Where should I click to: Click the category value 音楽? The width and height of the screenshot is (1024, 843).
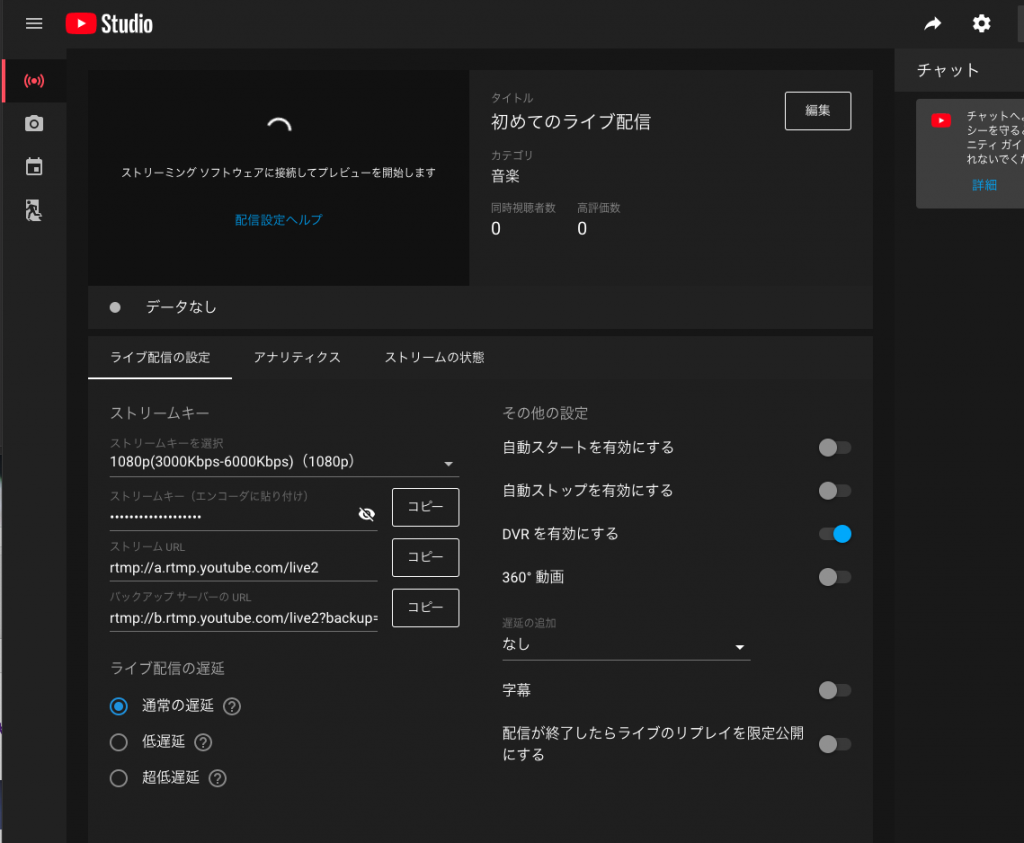505,176
